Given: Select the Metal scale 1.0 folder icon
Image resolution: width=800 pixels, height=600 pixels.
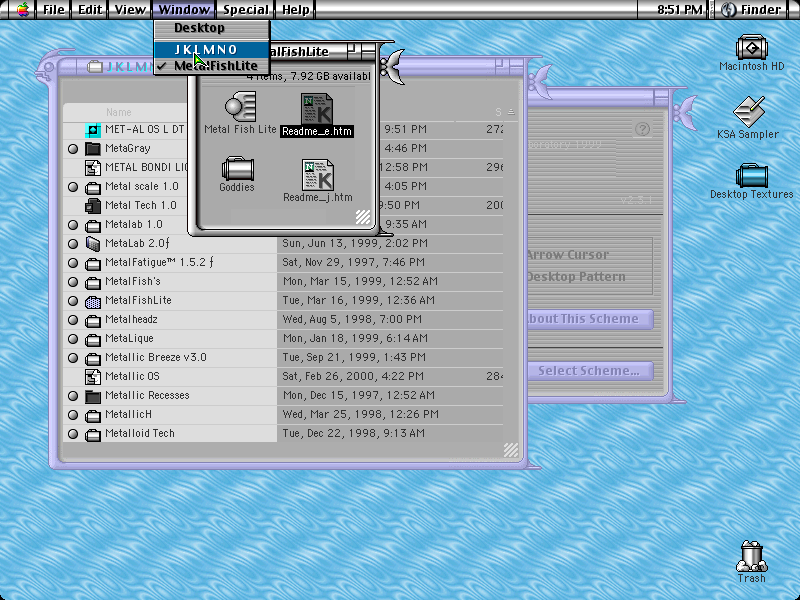Looking at the screenshot, I should [93, 187].
